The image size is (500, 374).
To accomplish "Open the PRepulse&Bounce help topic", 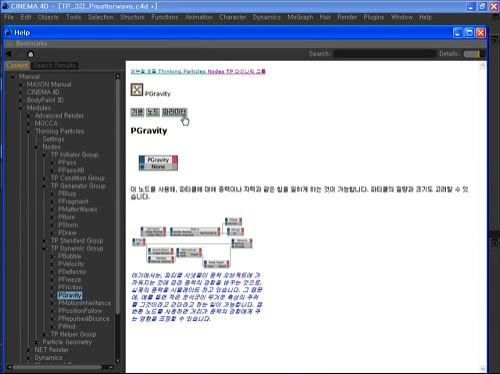I will [x=84, y=318].
